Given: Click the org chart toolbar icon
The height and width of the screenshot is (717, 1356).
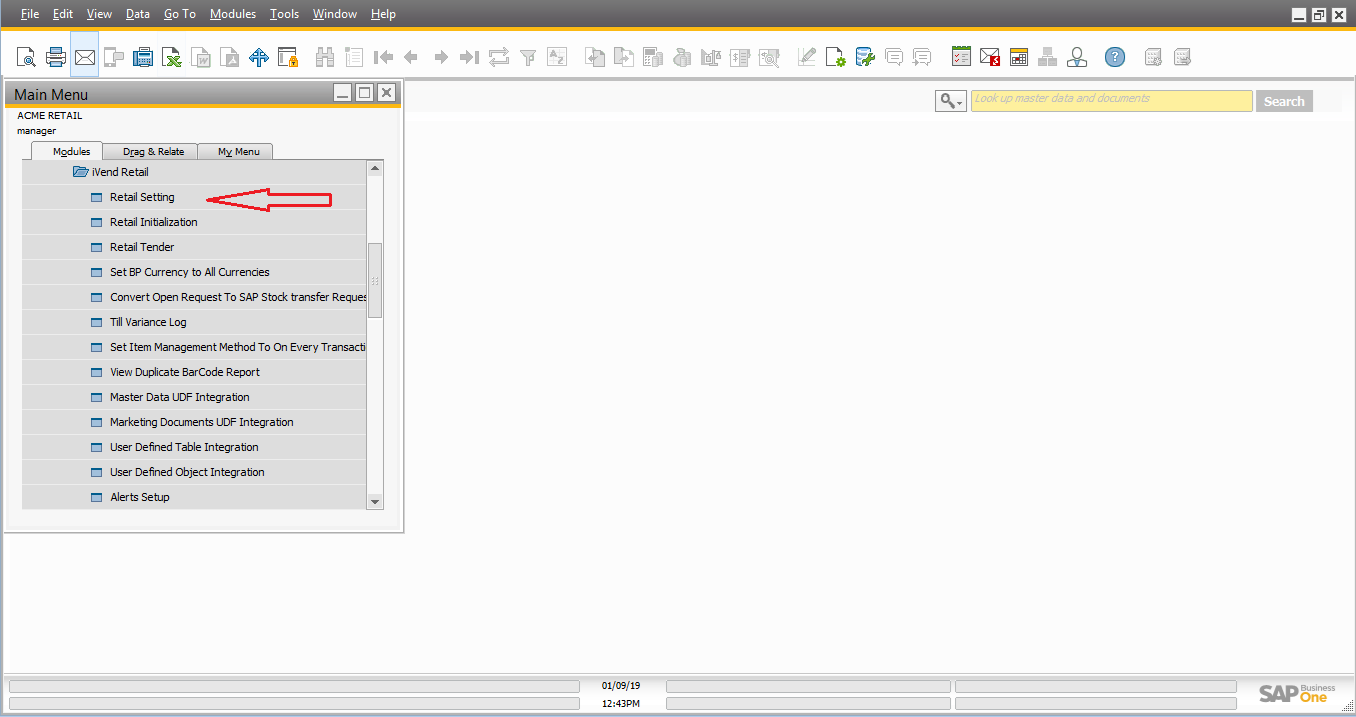Looking at the screenshot, I should tap(1048, 57).
